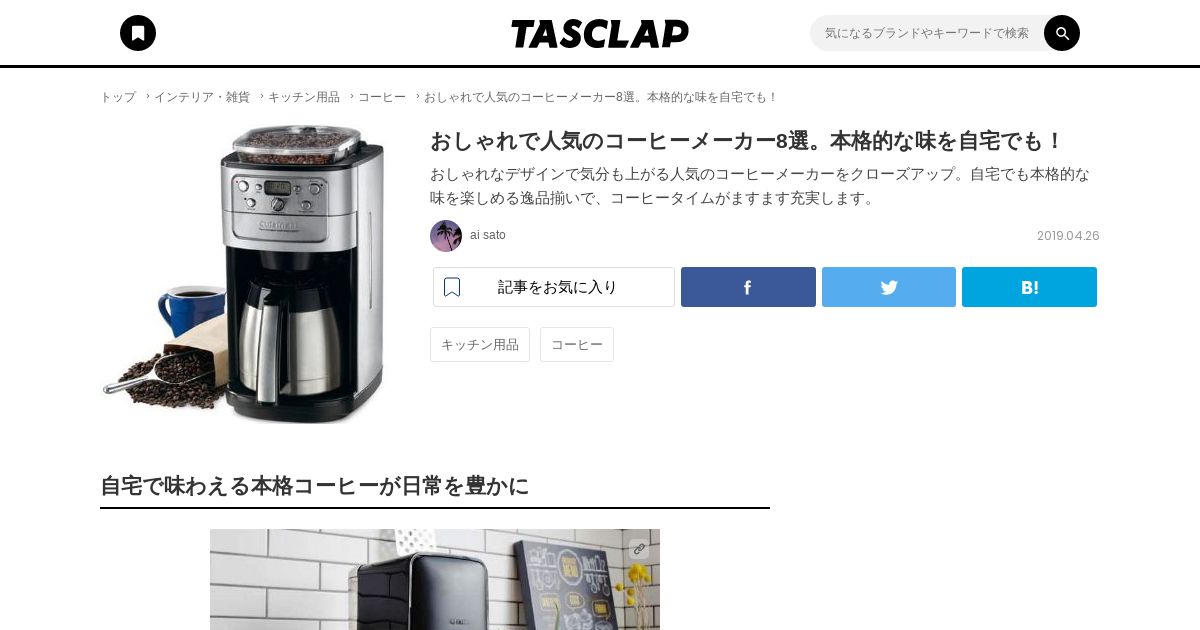1200x630 pixels.
Task: Go to トップ breadcrumb
Action: pyautogui.click(x=118, y=97)
